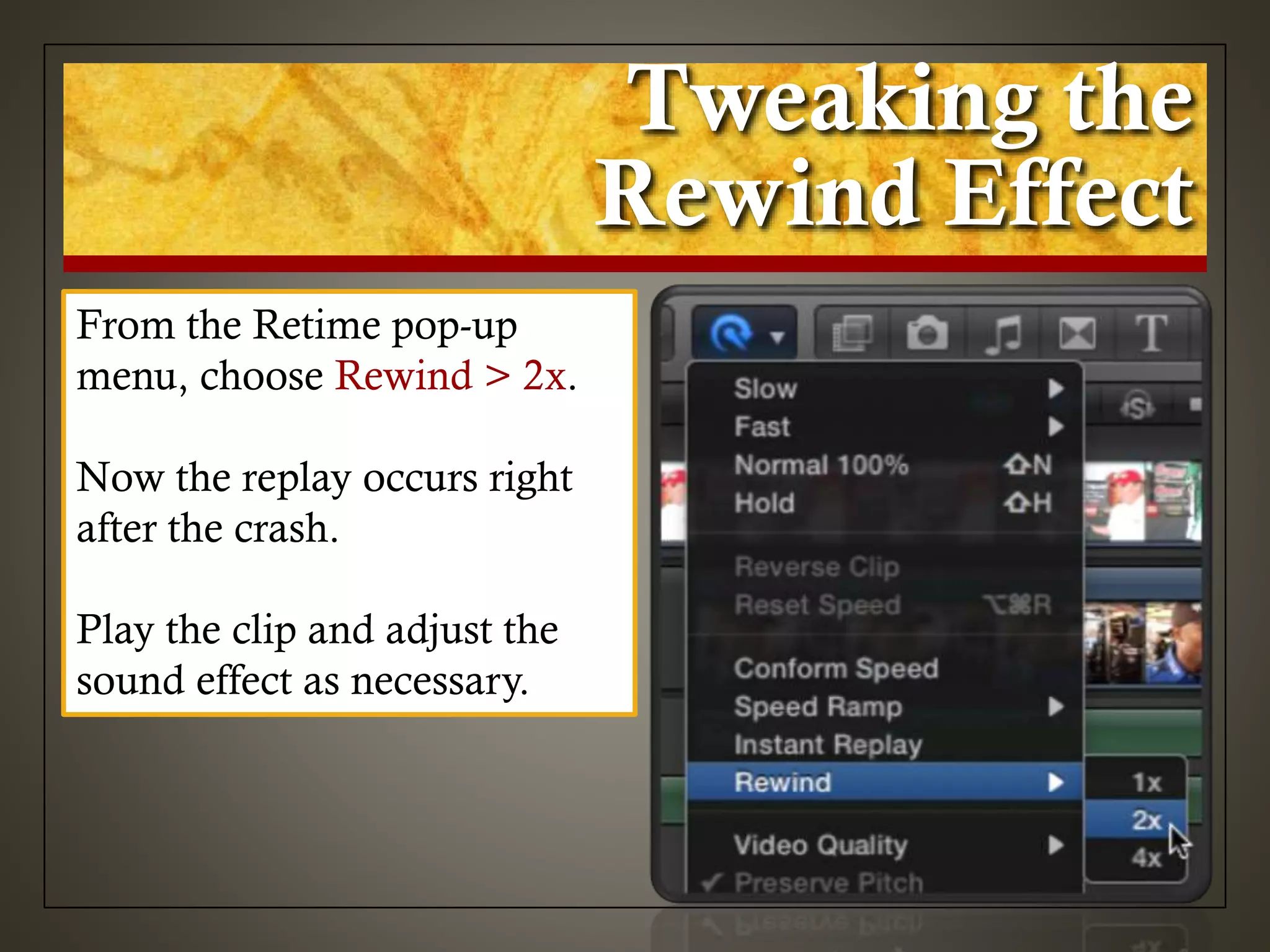Click the red "Rewind > 2x" text

451,376
